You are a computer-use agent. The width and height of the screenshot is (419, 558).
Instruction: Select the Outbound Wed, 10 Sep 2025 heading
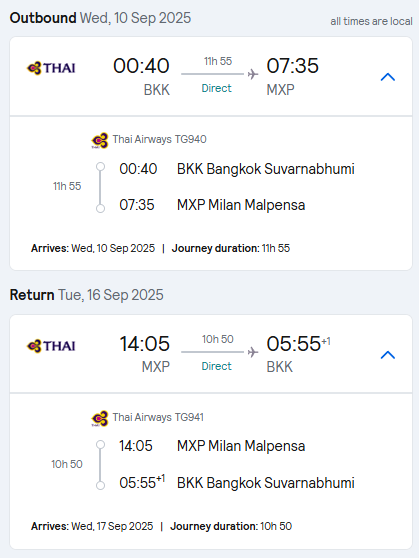100,18
